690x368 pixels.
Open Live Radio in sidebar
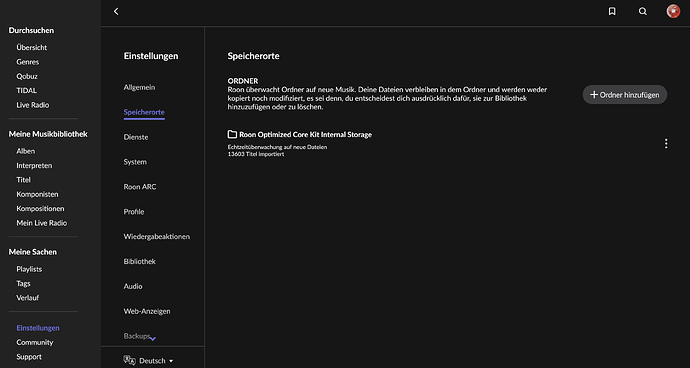[33, 105]
